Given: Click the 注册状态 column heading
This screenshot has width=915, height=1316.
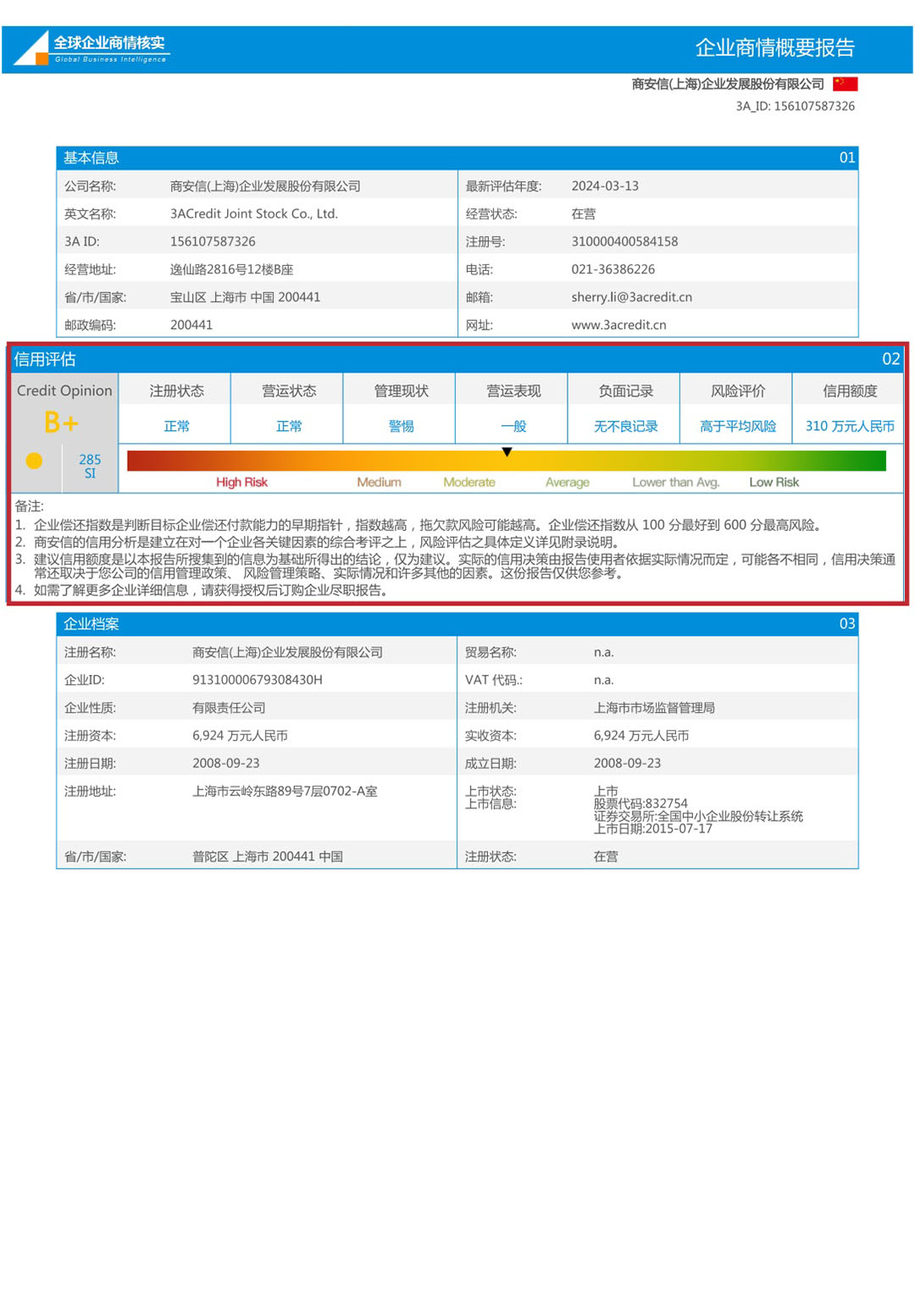Looking at the screenshot, I should tap(176, 391).
